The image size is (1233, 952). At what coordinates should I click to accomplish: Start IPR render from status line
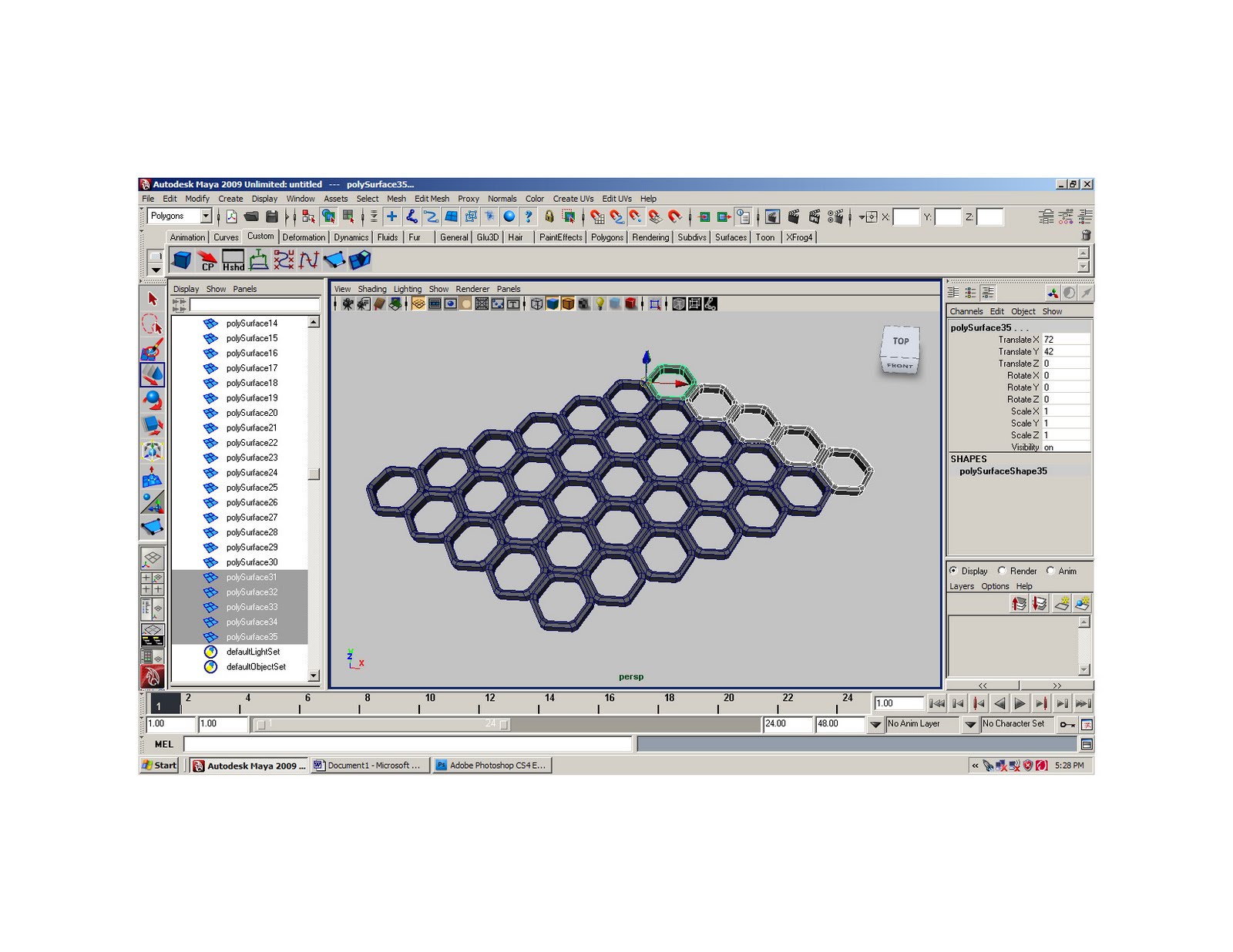pyautogui.click(x=815, y=216)
